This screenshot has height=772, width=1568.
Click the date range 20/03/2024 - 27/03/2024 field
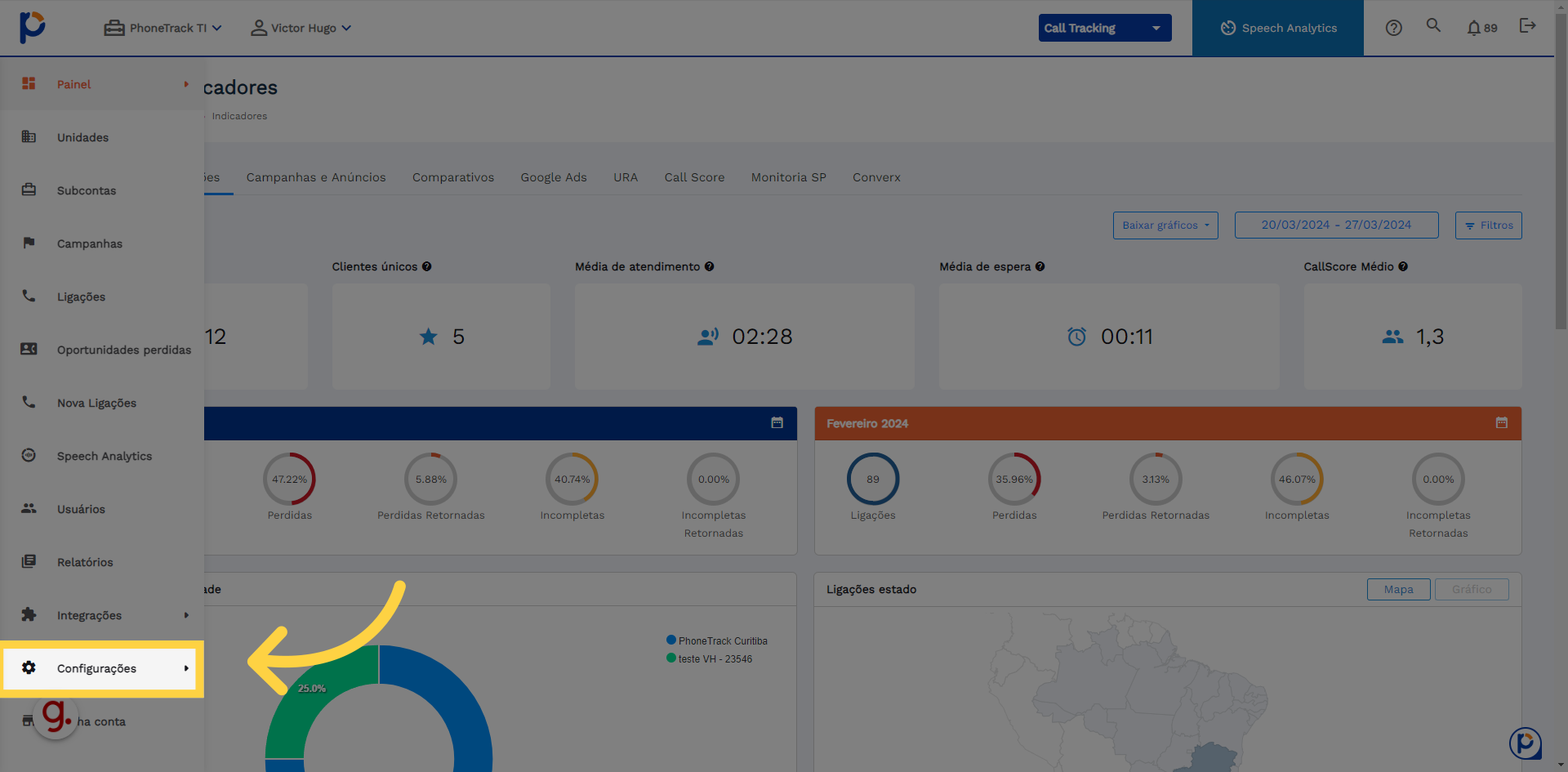click(1336, 225)
